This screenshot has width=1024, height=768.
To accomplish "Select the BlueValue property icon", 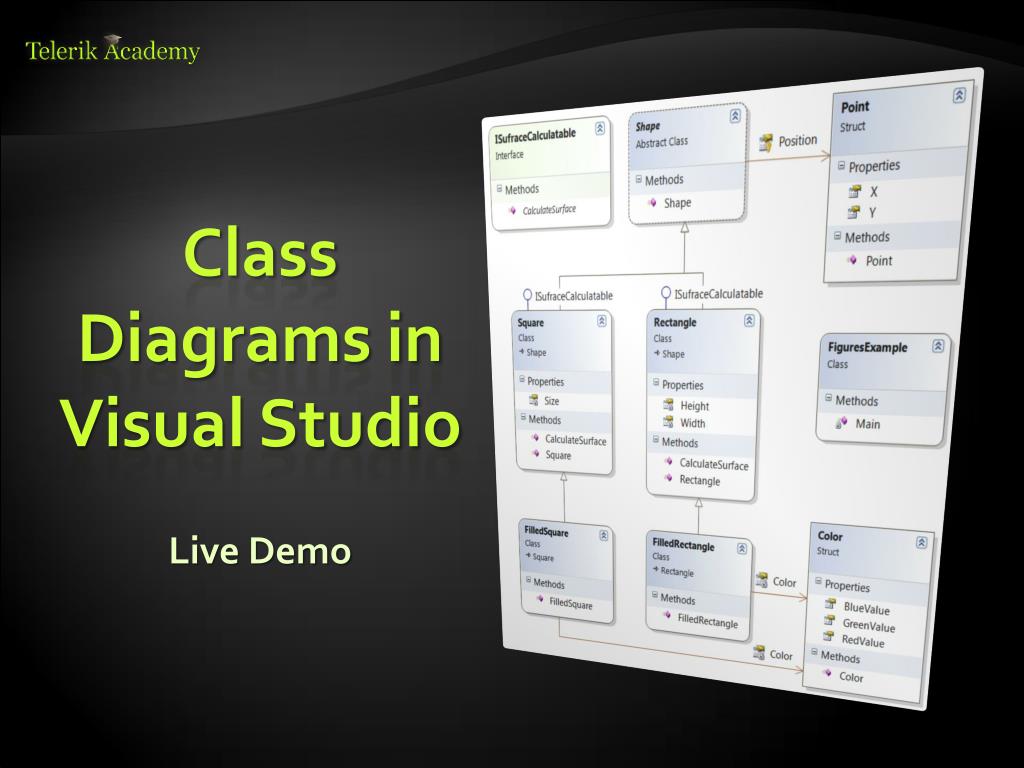I will [830, 605].
